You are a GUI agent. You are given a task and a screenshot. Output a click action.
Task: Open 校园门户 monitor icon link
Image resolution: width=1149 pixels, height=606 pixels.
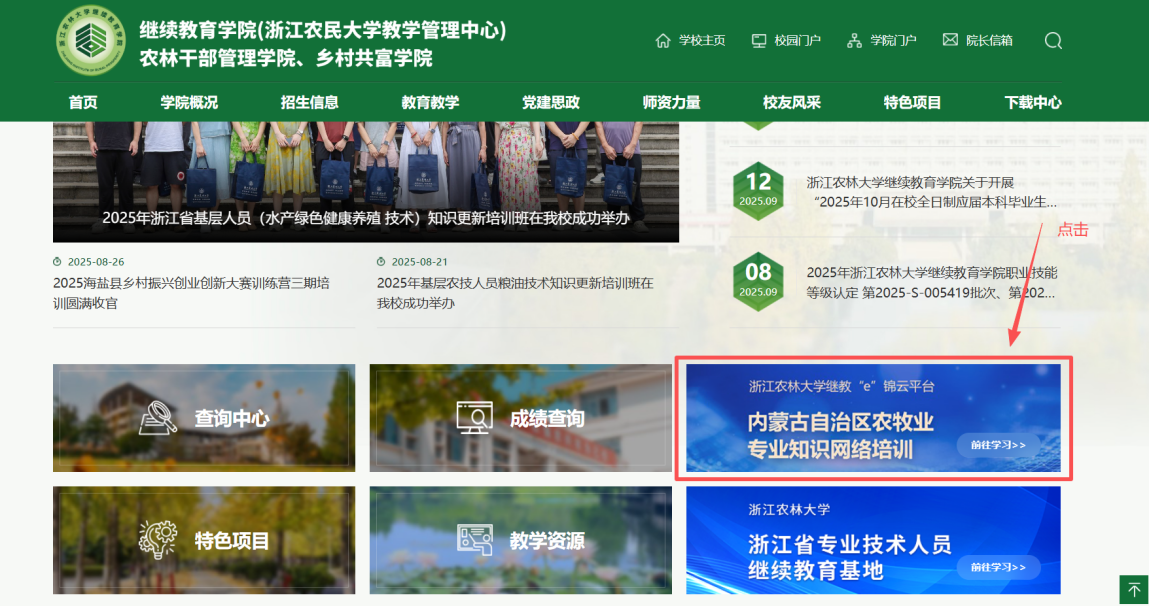point(785,41)
